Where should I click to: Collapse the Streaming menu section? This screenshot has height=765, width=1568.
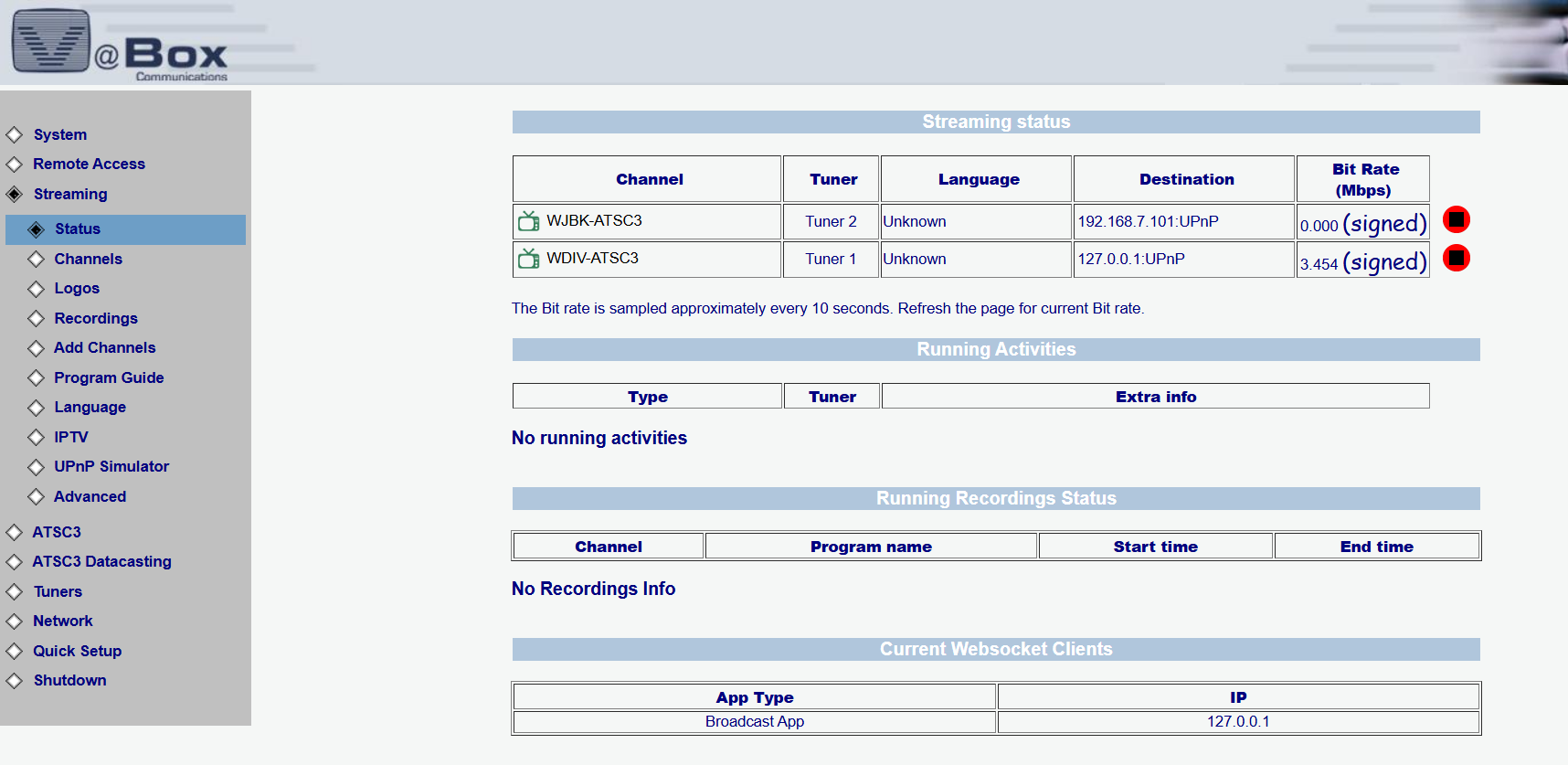pyautogui.click(x=70, y=194)
